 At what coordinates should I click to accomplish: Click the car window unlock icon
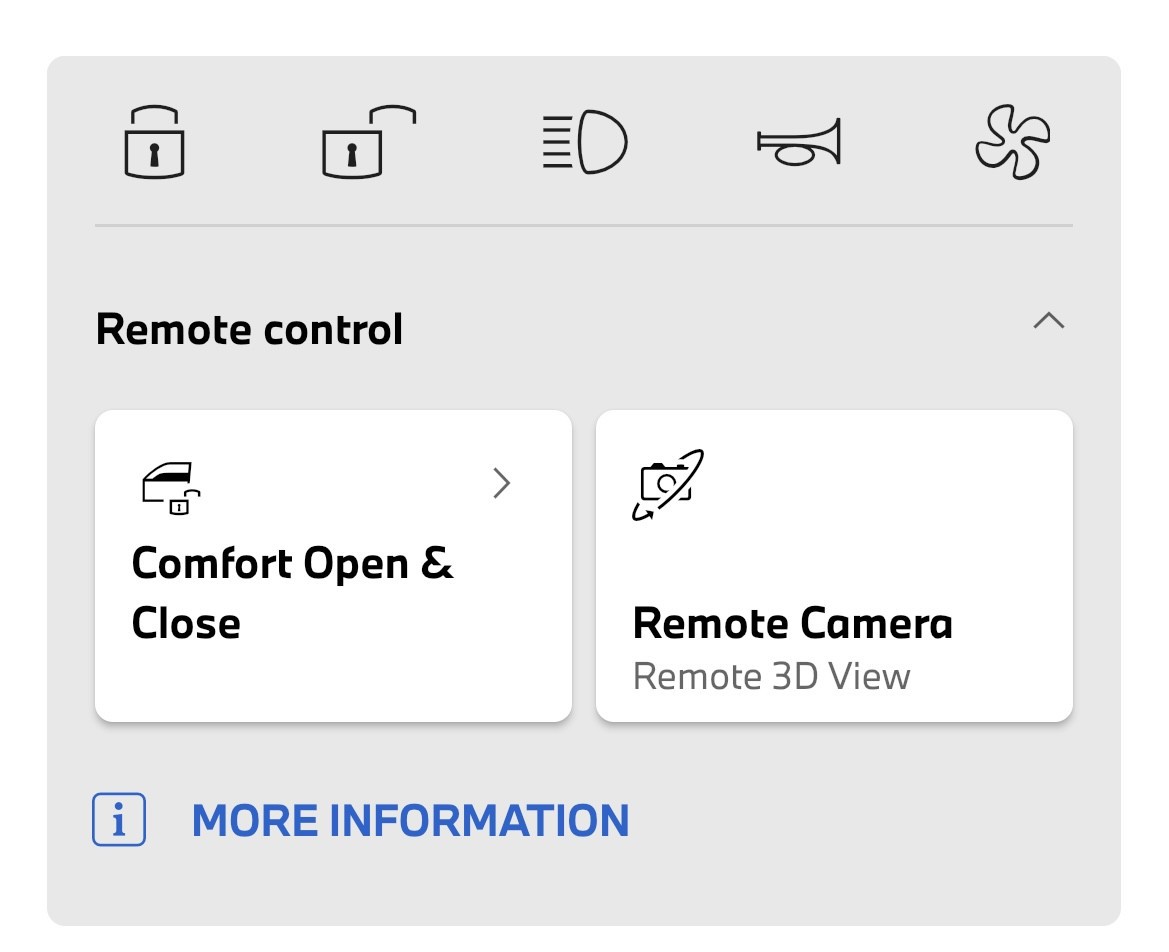171,488
